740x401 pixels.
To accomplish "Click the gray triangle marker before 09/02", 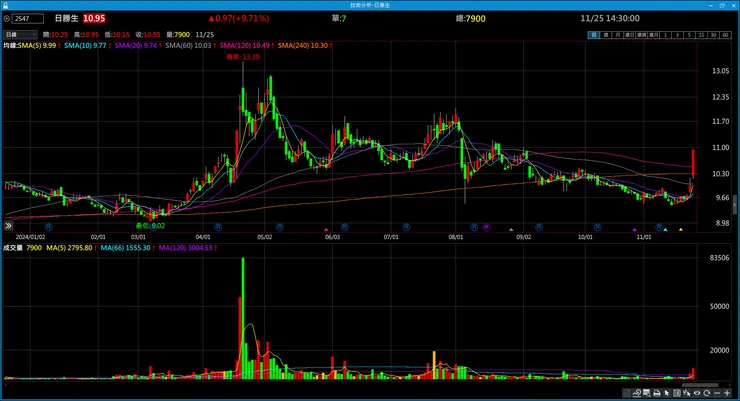I will click(x=511, y=229).
